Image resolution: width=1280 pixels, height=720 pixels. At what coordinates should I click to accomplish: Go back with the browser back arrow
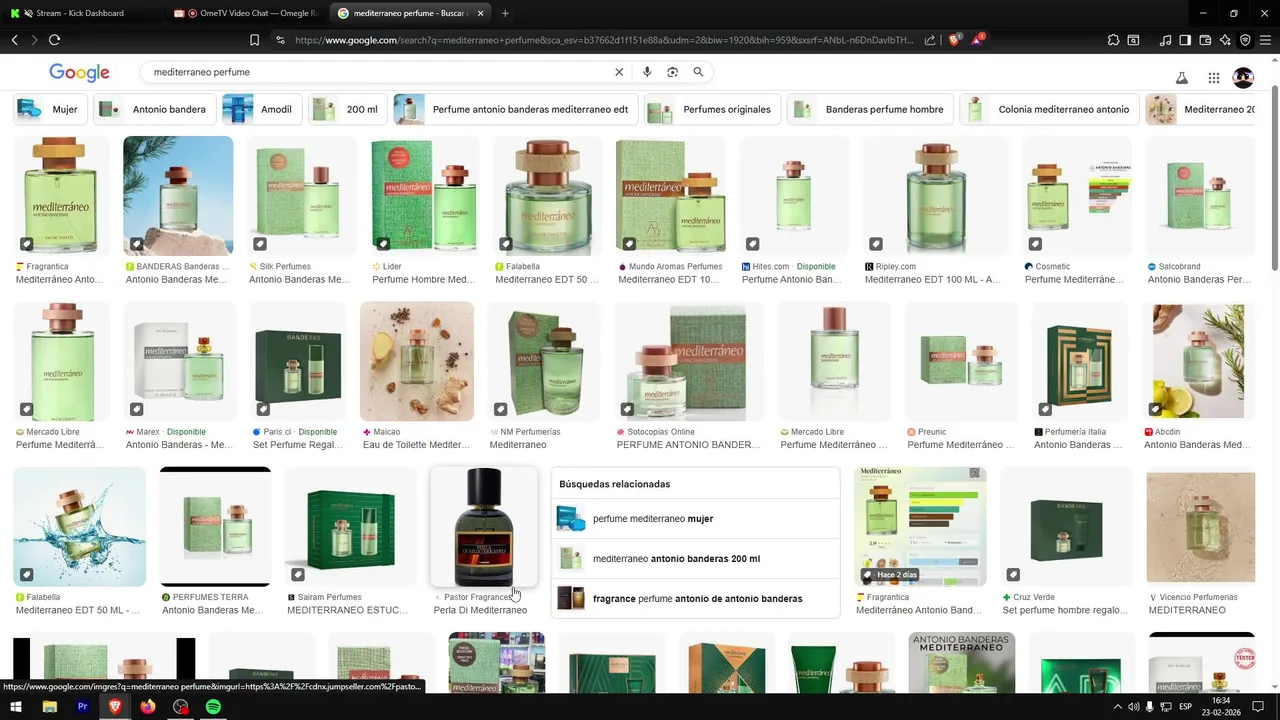15,40
